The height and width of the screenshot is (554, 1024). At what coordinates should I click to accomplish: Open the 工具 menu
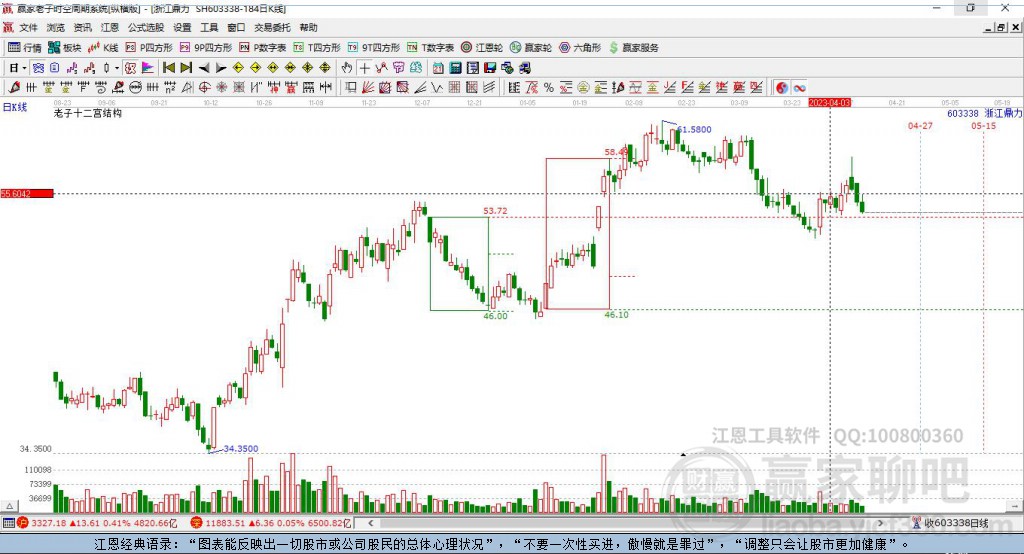[209, 27]
